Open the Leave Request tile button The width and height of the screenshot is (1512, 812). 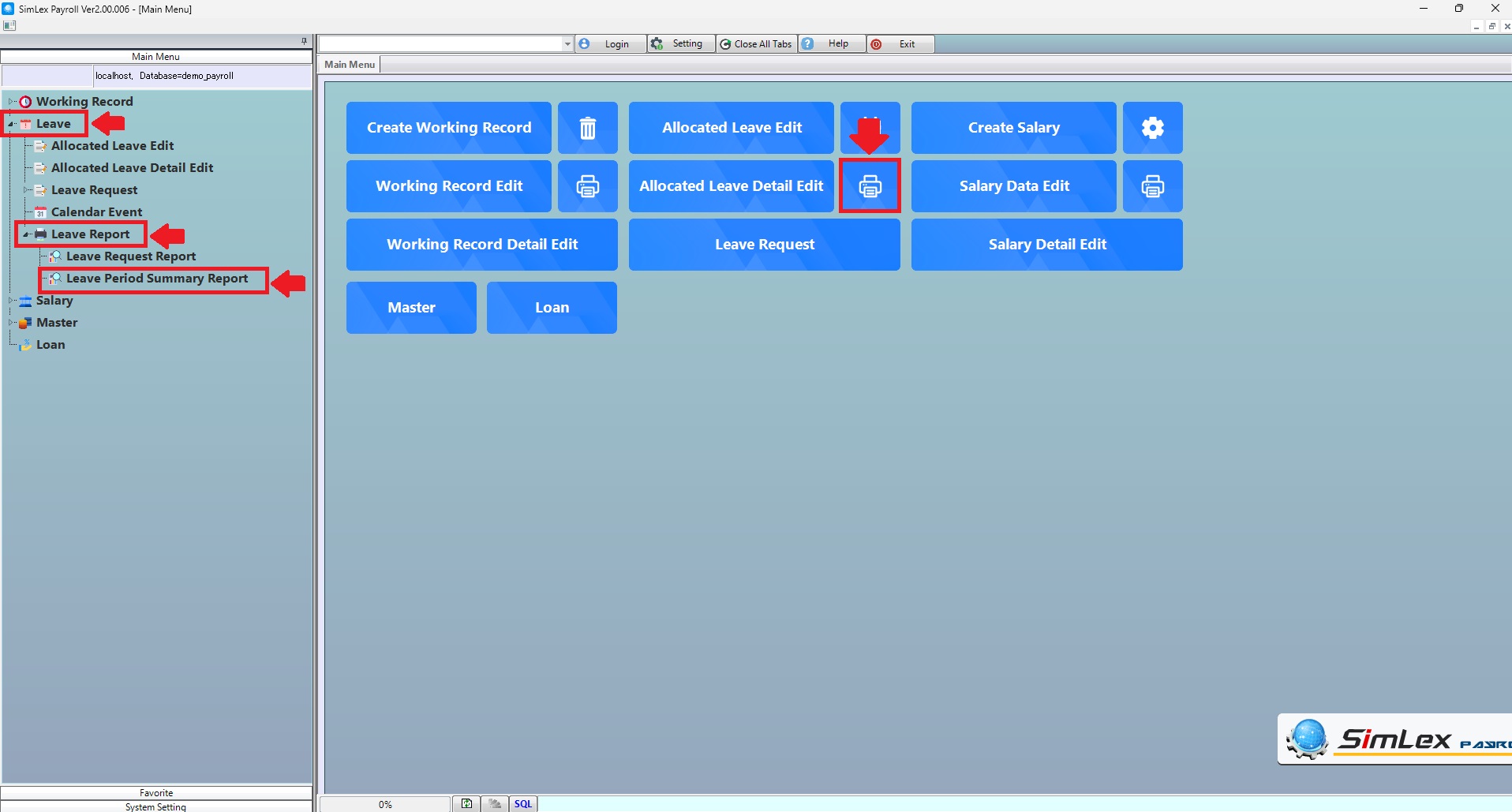(764, 245)
